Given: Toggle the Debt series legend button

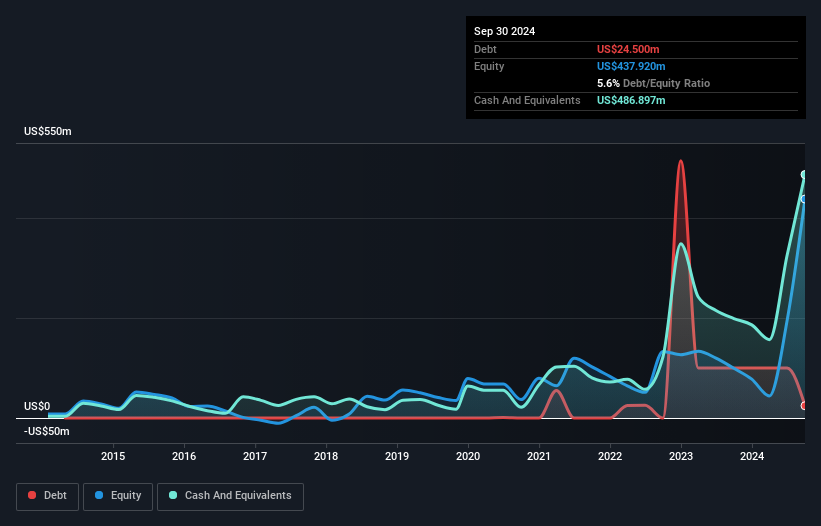Looking at the screenshot, I should tap(48, 496).
